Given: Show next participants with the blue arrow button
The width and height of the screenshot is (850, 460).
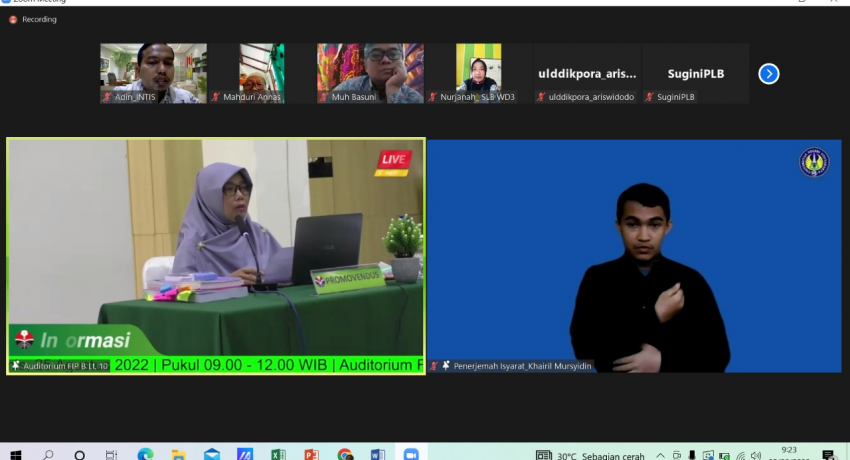Looking at the screenshot, I should coord(769,74).
